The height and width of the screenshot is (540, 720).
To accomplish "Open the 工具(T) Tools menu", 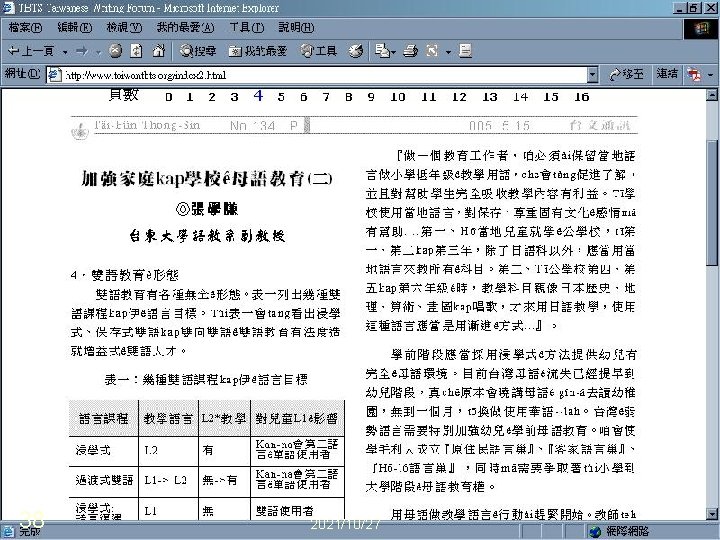I will click(x=247, y=28).
